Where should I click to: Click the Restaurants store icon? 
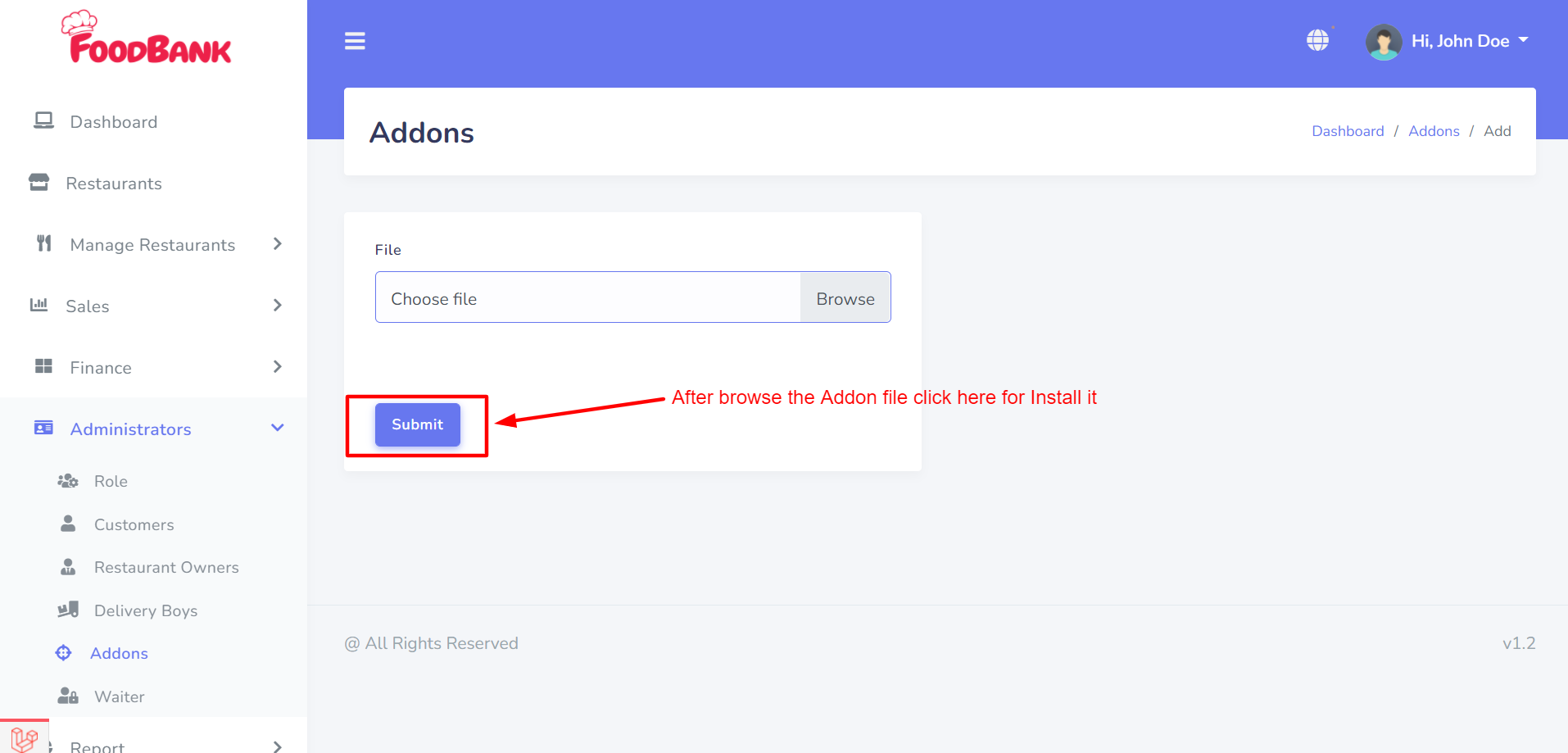point(39,182)
